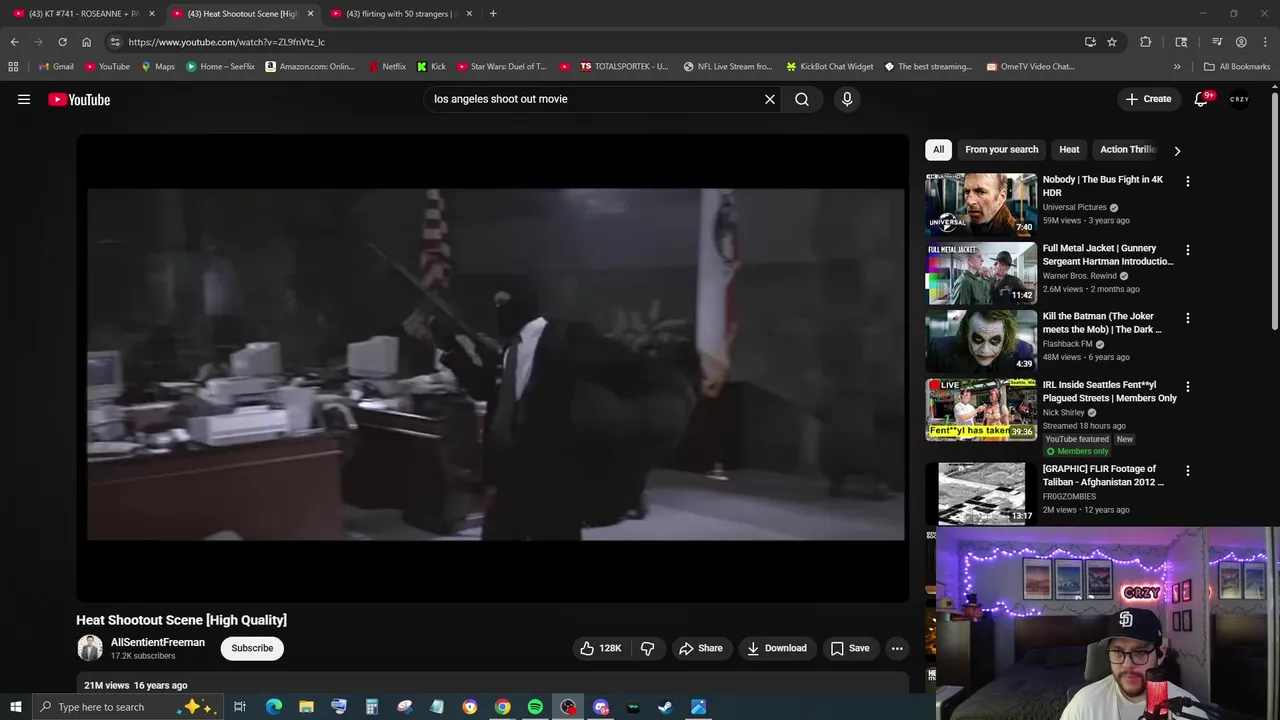
Task: Open Windows Start menu
Action: pos(15,707)
